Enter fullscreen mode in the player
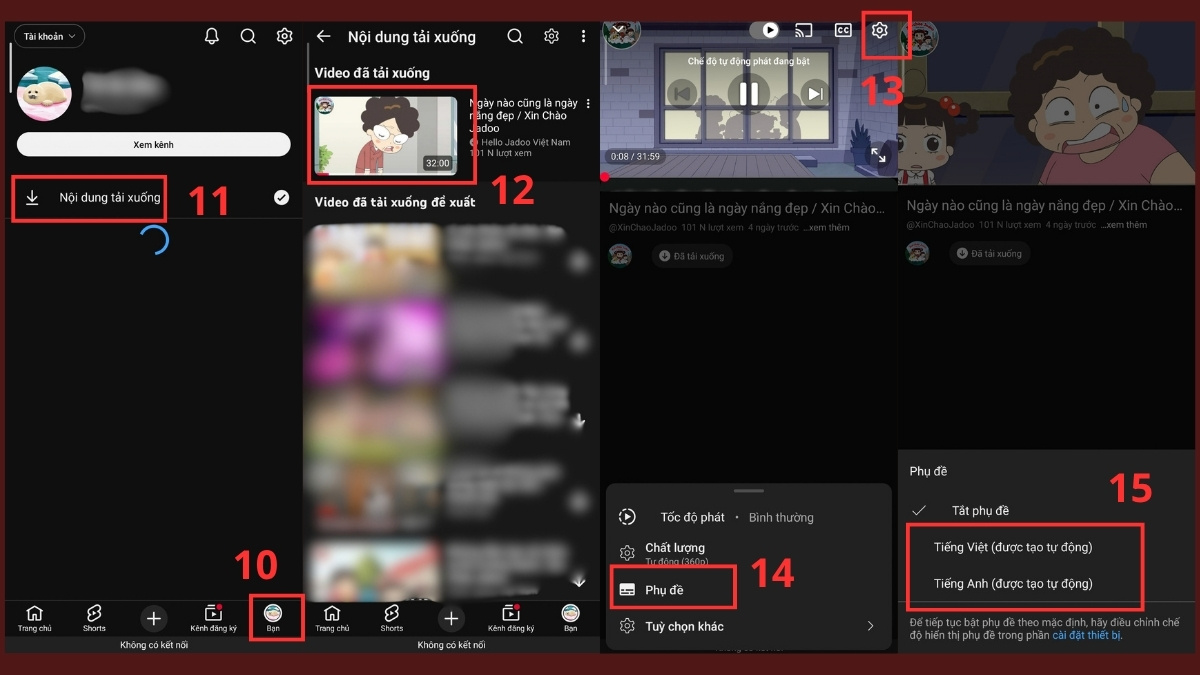 pyautogui.click(x=878, y=155)
